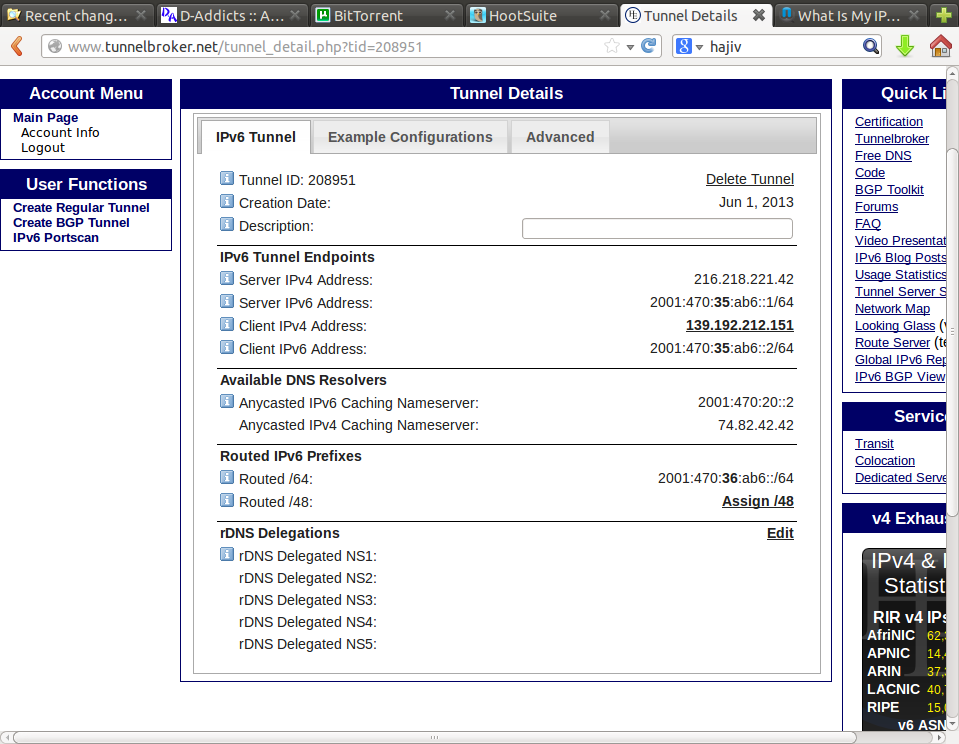
Task: Click the Delete Tunnel link
Action: tap(749, 179)
